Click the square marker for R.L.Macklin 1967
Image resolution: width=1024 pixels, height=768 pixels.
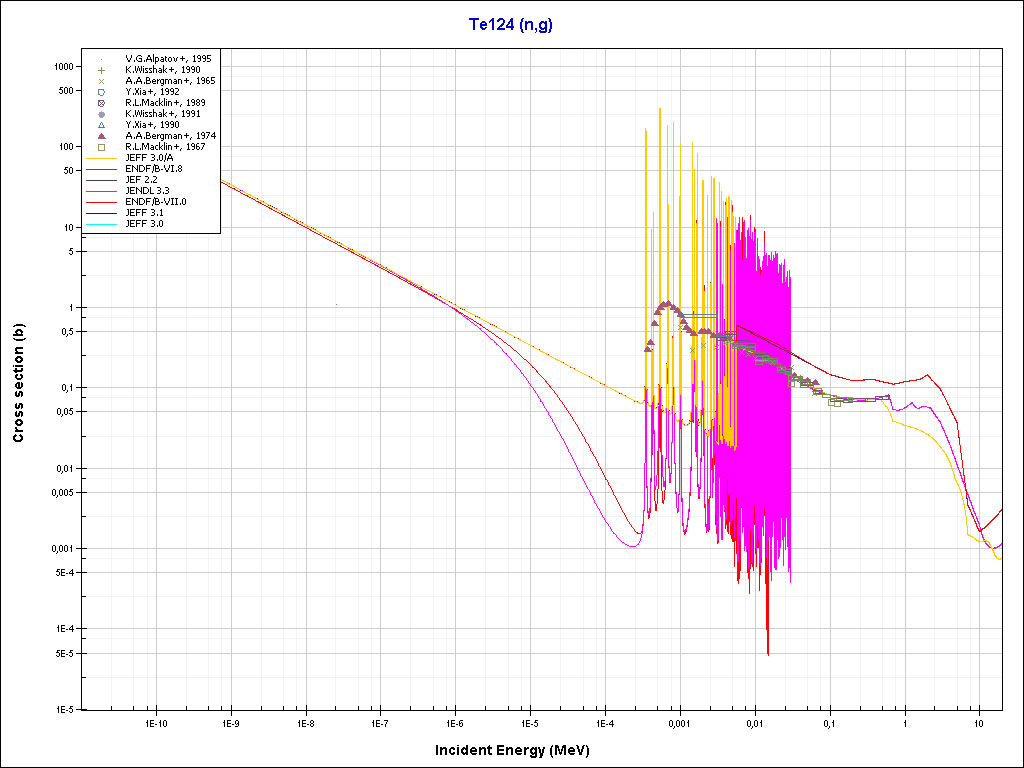[x=101, y=147]
